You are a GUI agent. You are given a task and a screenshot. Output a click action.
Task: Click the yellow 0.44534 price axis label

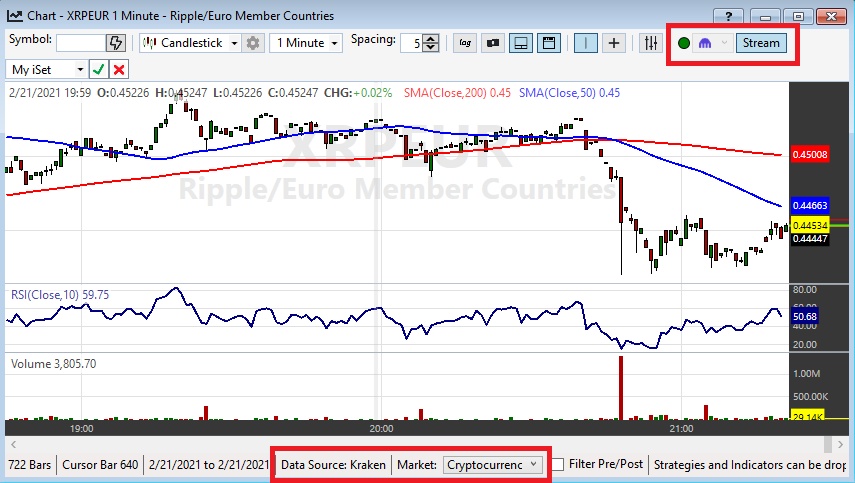(810, 225)
